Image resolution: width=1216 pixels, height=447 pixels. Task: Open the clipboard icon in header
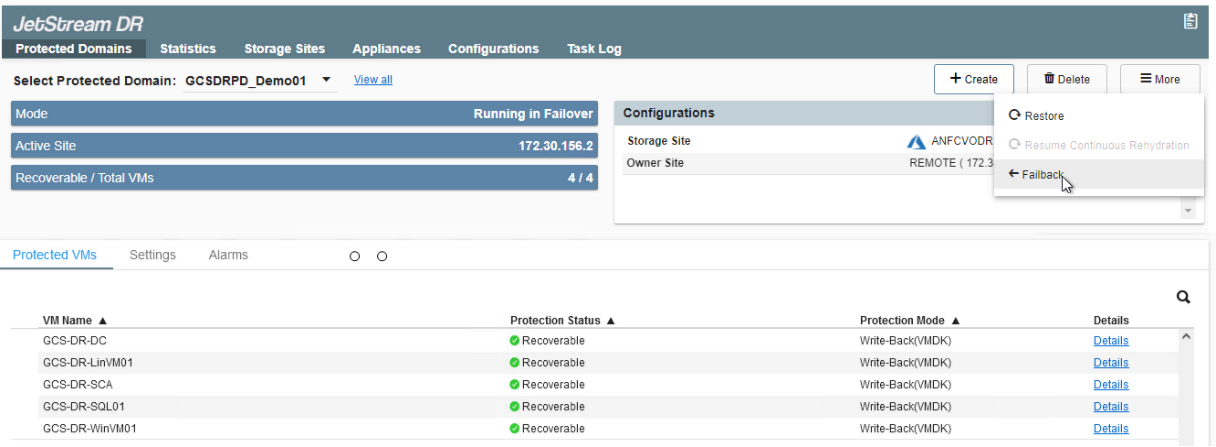click(x=1190, y=20)
